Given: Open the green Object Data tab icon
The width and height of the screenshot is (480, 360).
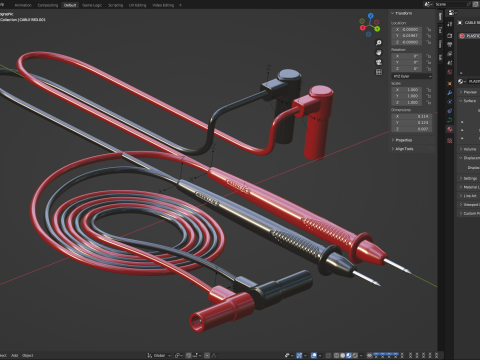Looking at the screenshot, I should (450, 120).
